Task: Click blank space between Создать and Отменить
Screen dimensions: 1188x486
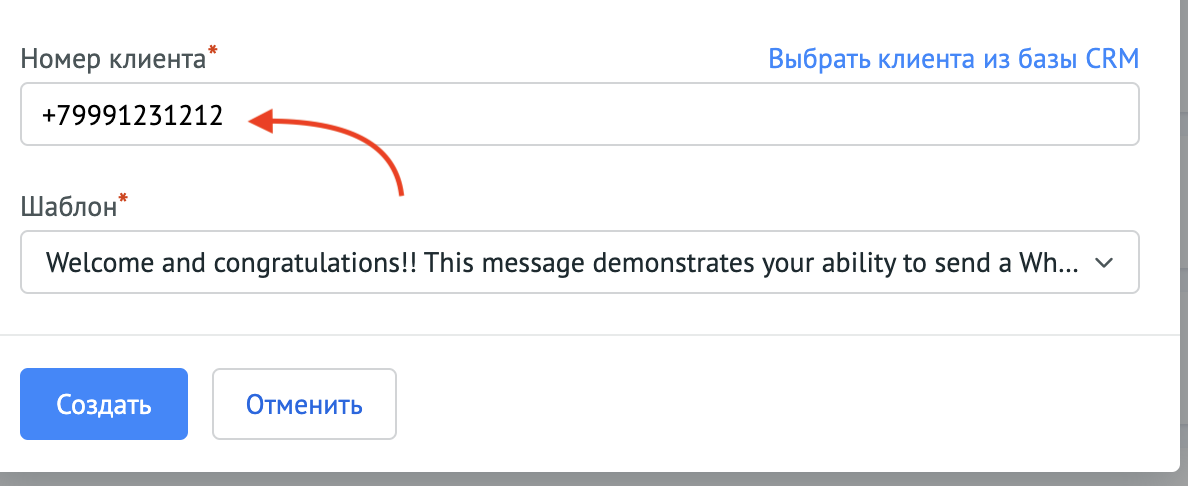Action: coord(200,404)
